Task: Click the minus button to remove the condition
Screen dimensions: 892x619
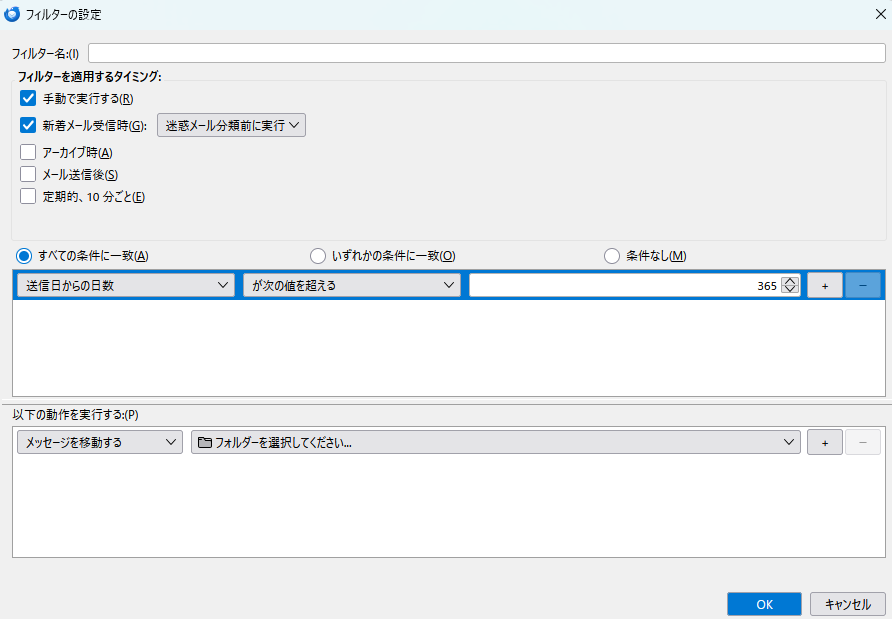Action: 862,285
